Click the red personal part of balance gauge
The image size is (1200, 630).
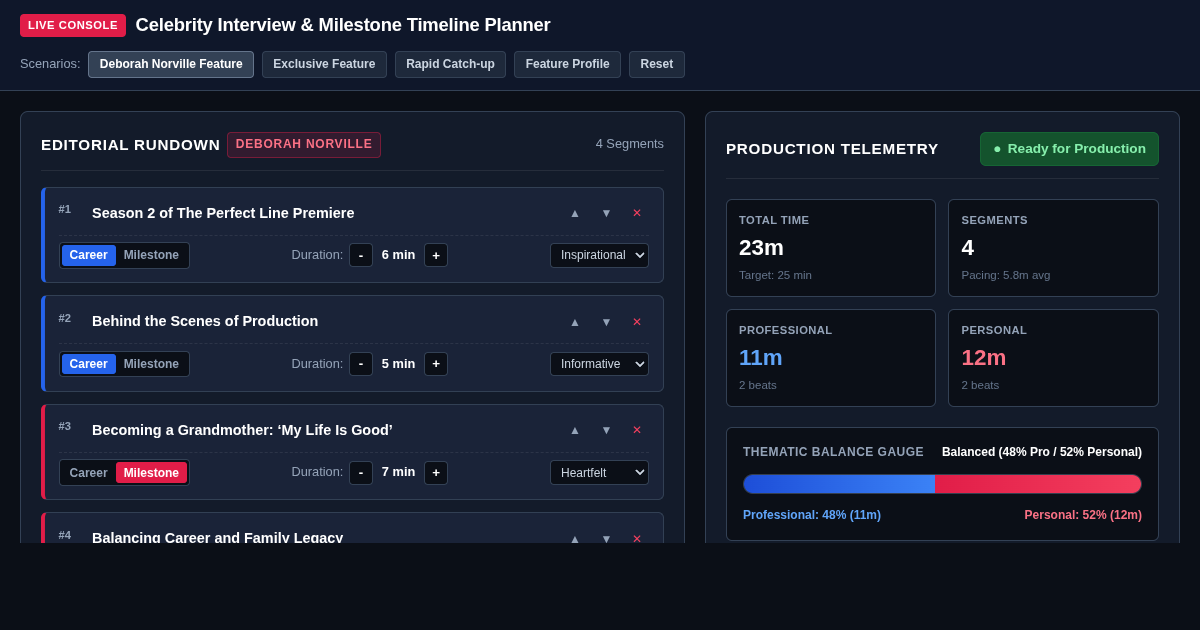tap(1038, 484)
